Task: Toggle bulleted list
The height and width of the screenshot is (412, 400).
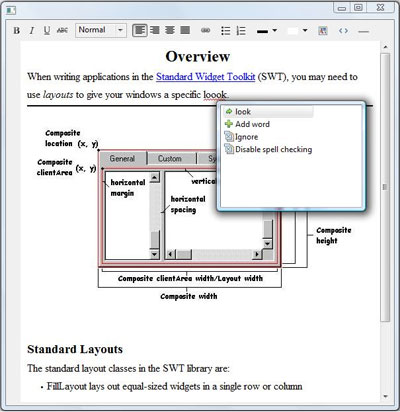Action: coord(226,31)
